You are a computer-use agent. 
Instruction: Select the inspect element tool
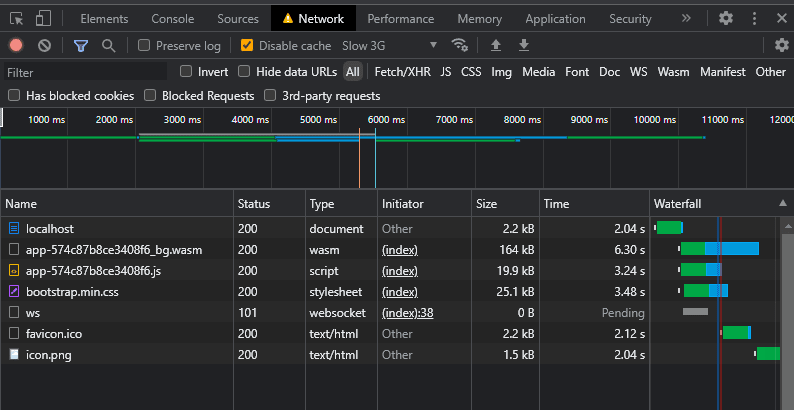[17, 18]
